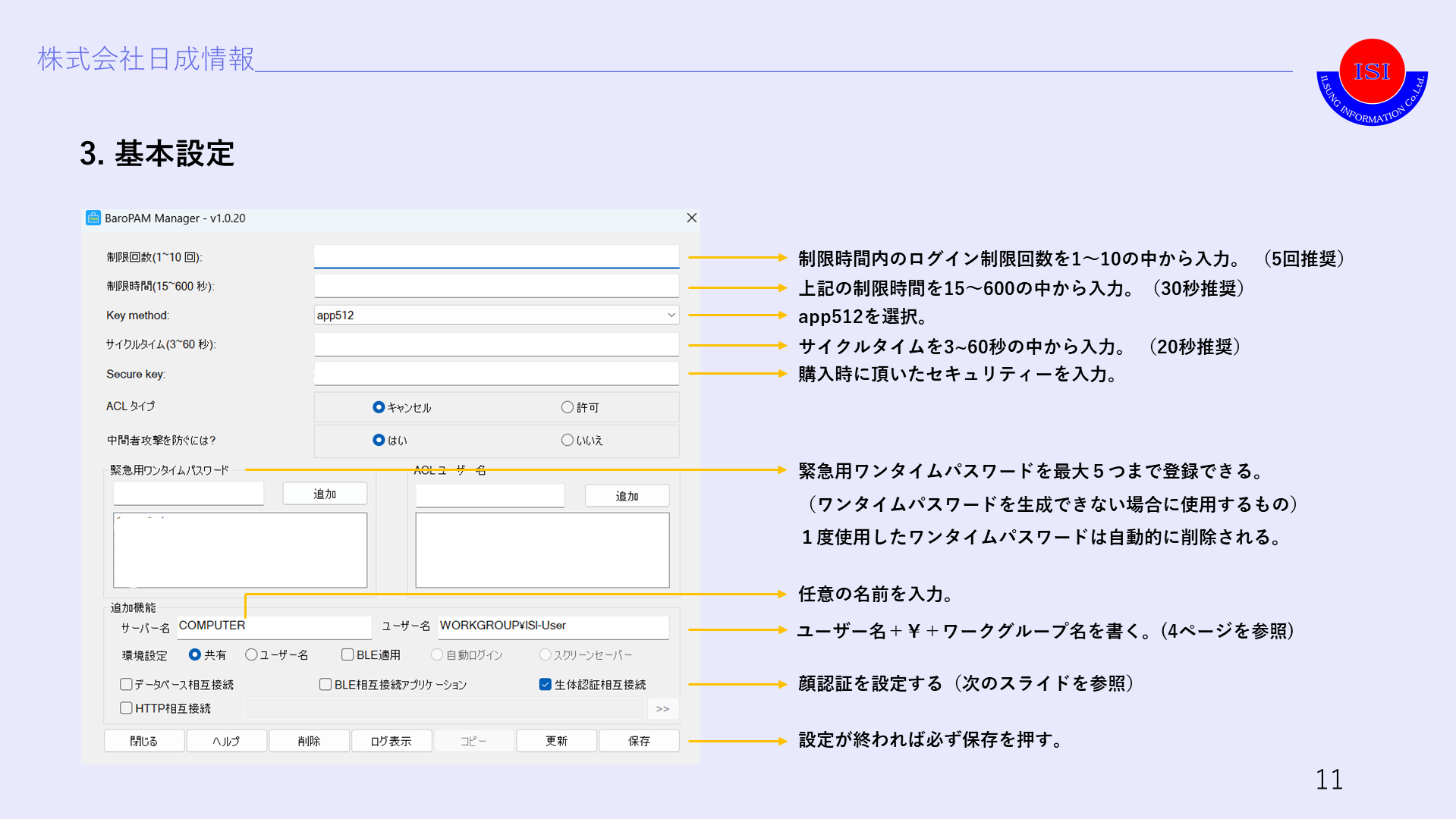Click the emergency one-time password text field
This screenshot has height=819, width=1456.
point(188,494)
